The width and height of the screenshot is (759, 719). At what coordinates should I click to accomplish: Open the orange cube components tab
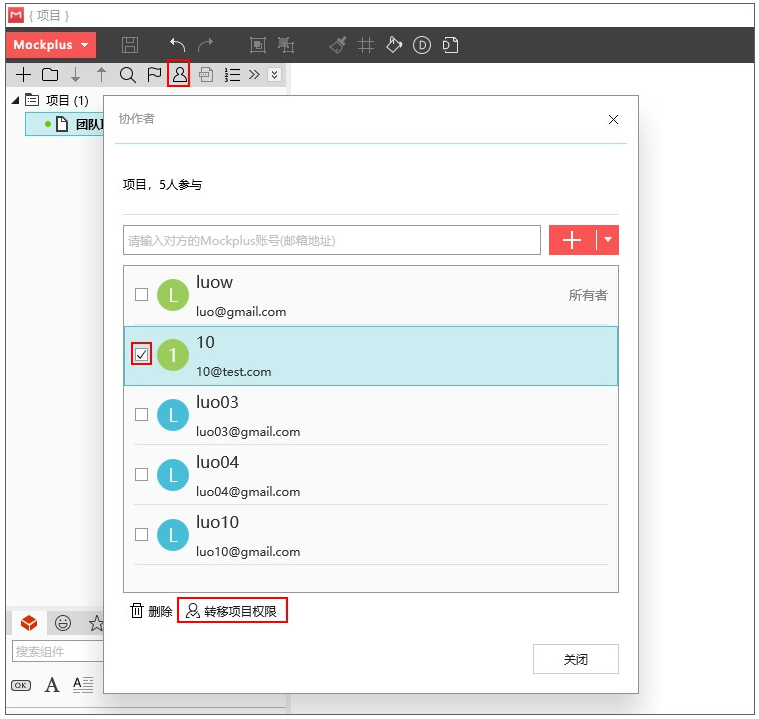[x=29, y=623]
